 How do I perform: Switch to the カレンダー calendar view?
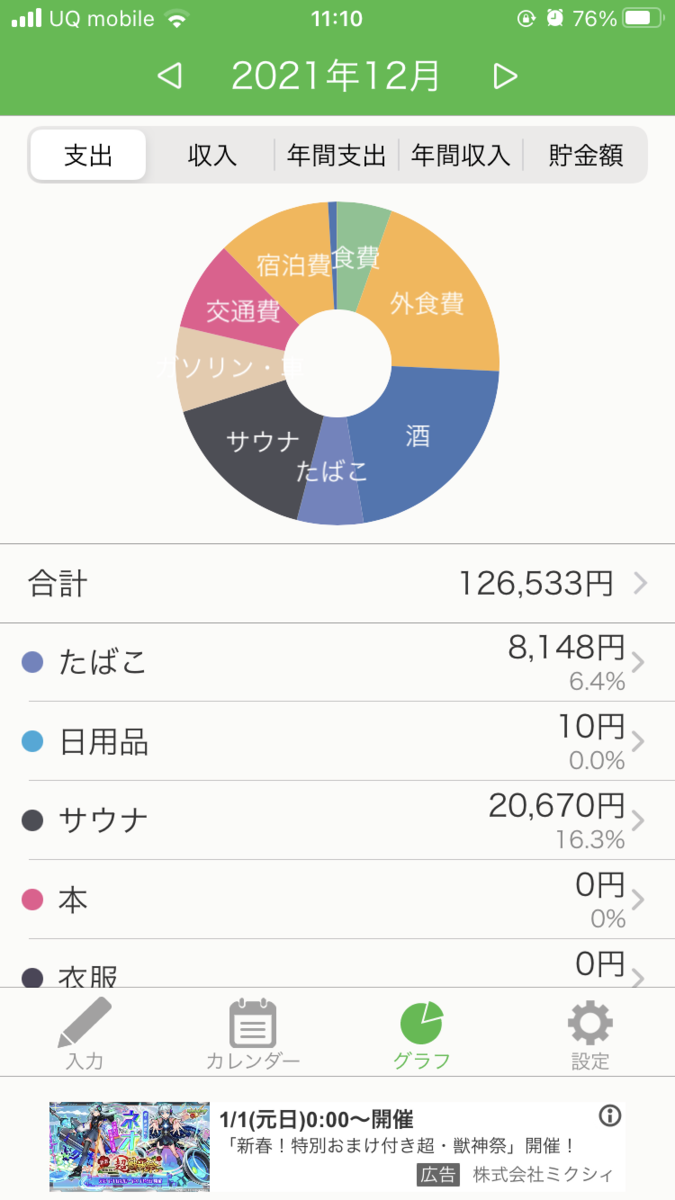click(253, 1032)
